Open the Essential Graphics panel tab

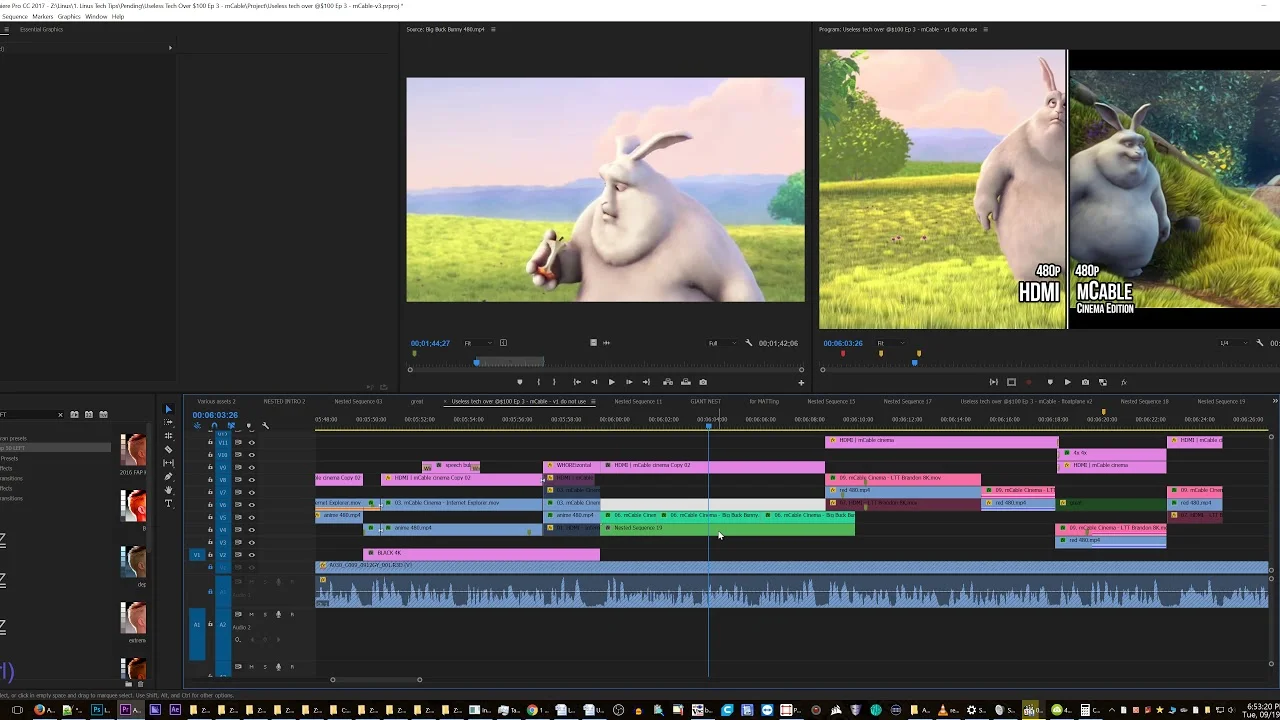(41, 29)
